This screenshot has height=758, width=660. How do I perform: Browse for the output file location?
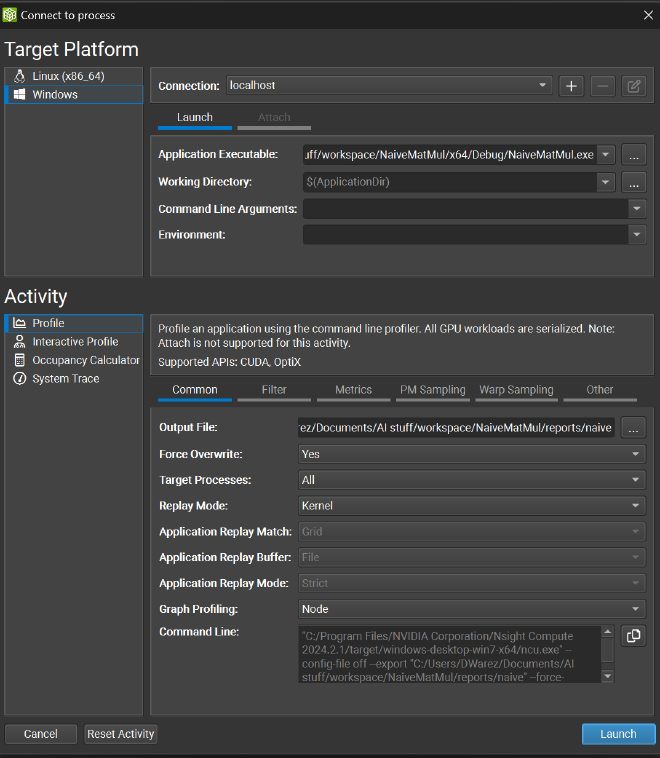633,428
